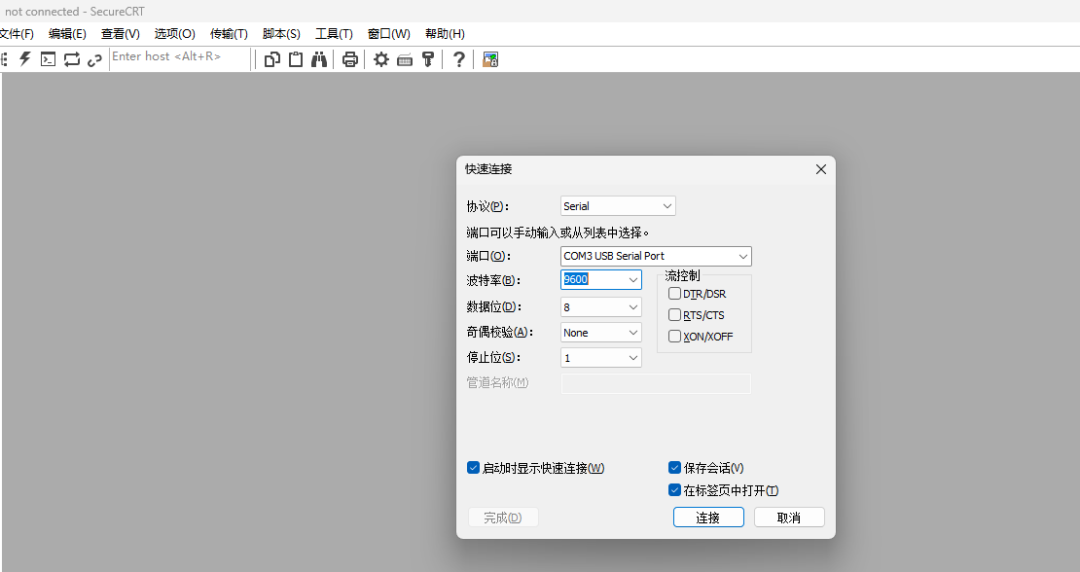Open the 帮助(H) menu
Screen dimensions: 1080x572
click(444, 34)
